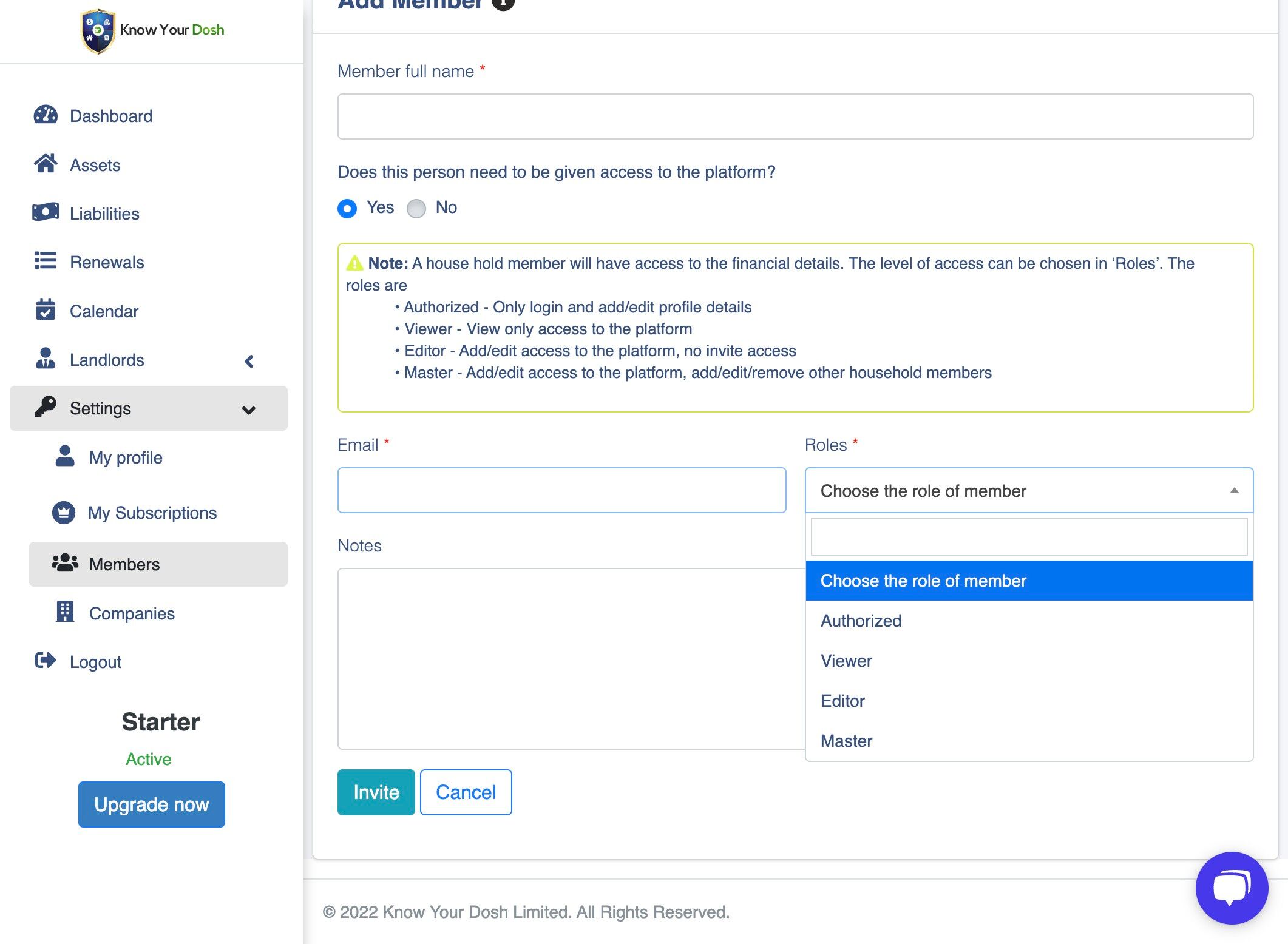Click the Assets house icon

click(x=46, y=164)
